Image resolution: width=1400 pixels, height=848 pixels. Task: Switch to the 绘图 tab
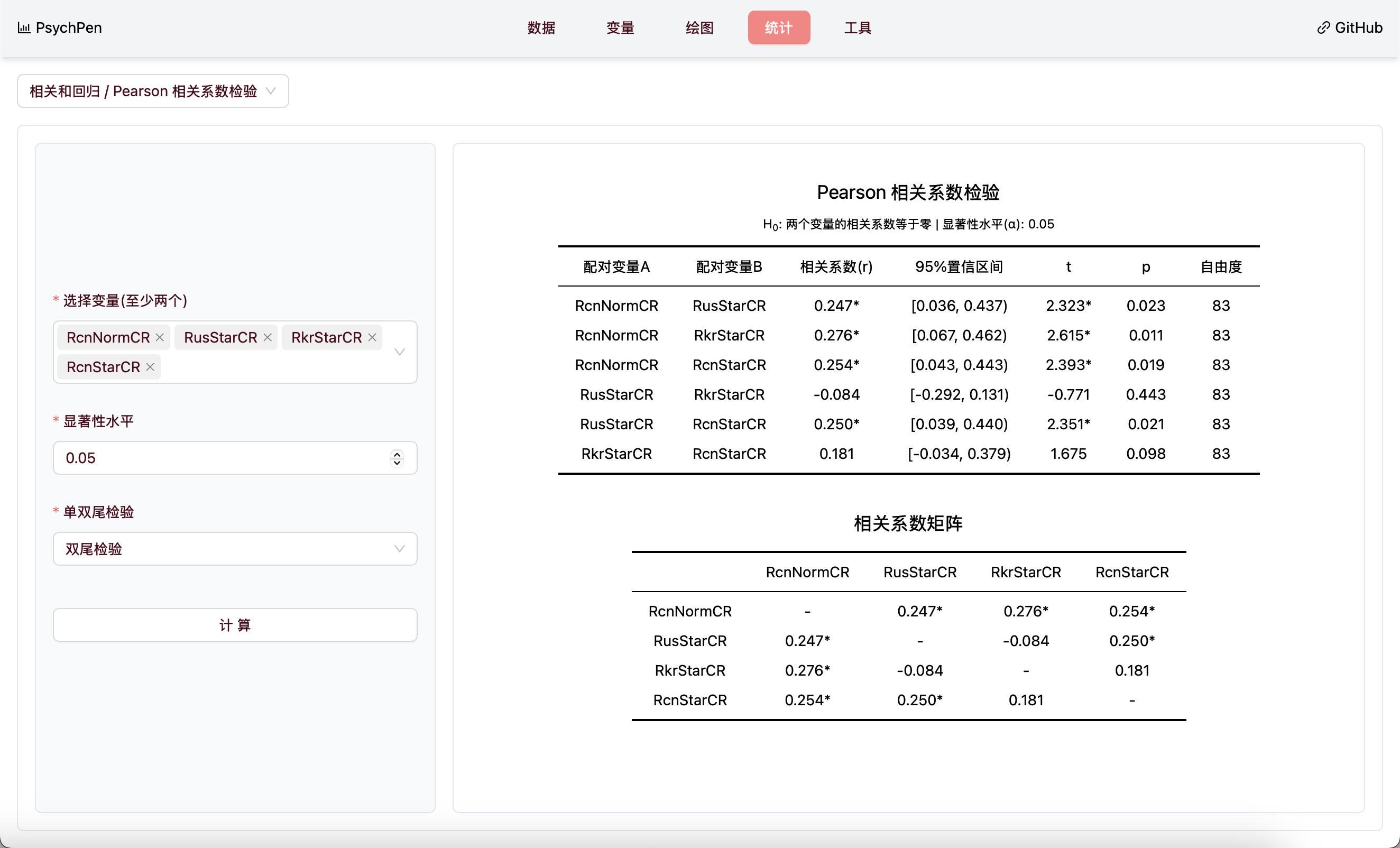click(x=699, y=27)
